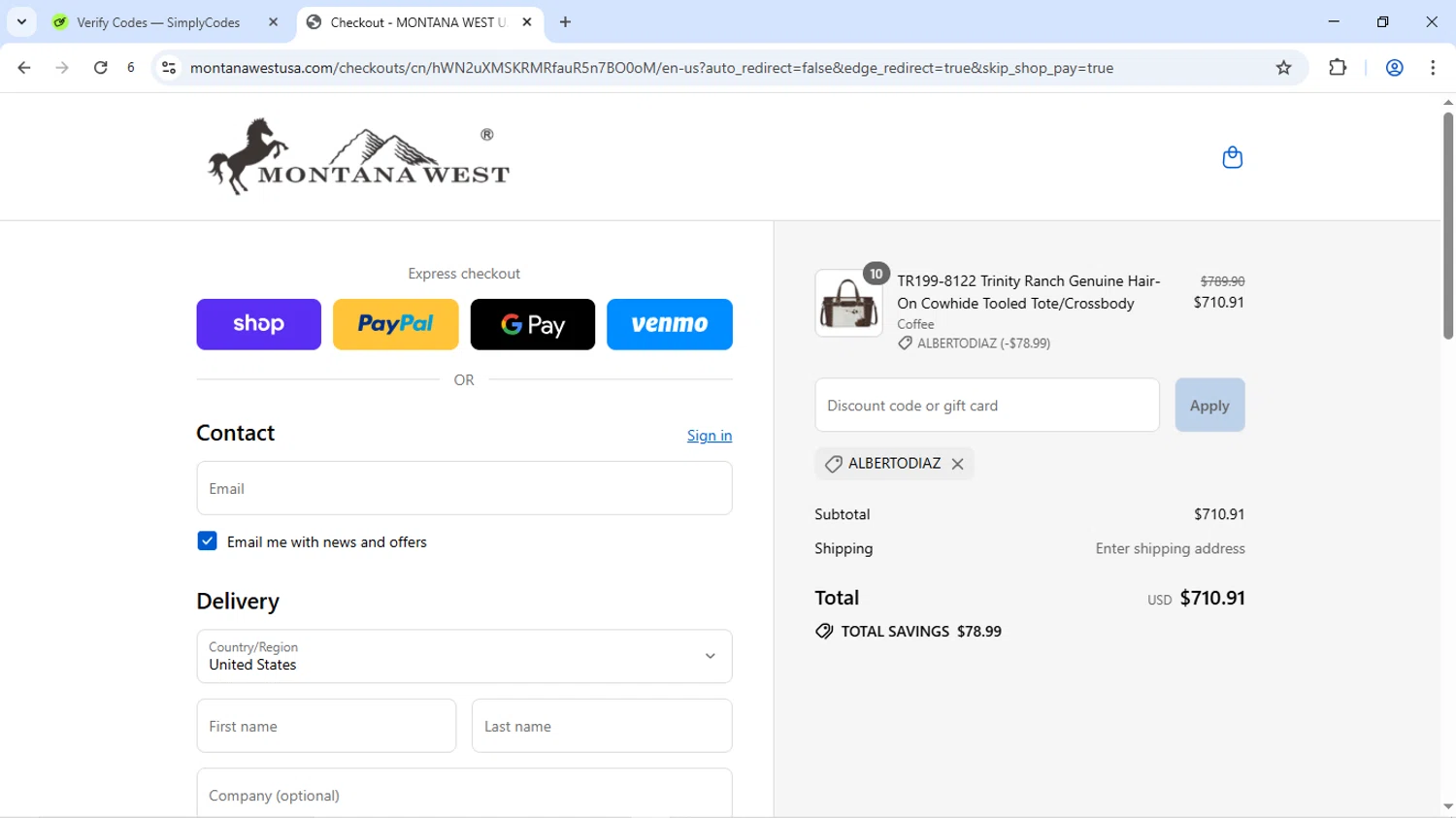
Task: Expand the Country/Region dropdown
Action: 464,656
